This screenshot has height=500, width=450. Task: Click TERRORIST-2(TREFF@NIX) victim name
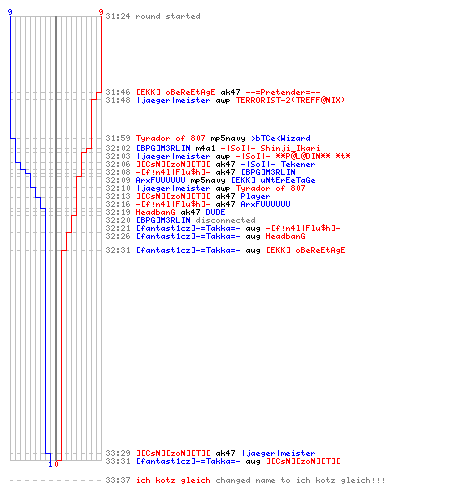pos(290,100)
